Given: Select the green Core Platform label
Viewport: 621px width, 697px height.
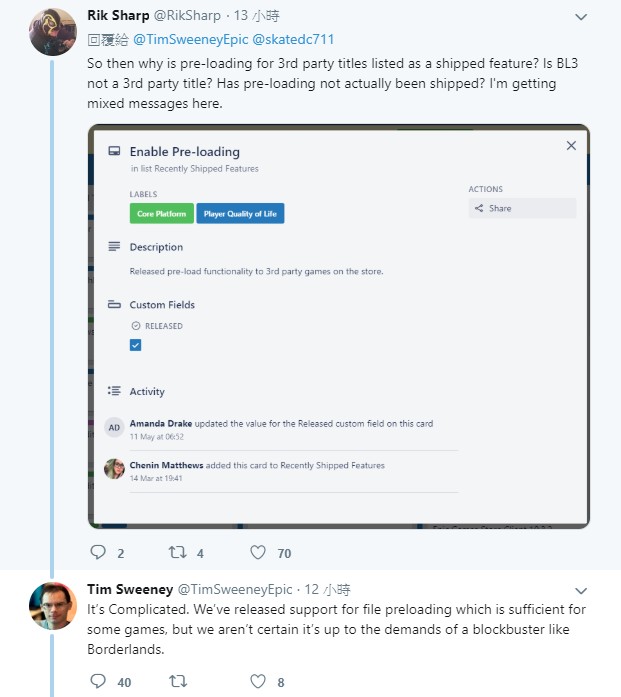Looking at the screenshot, I should click(x=162, y=213).
